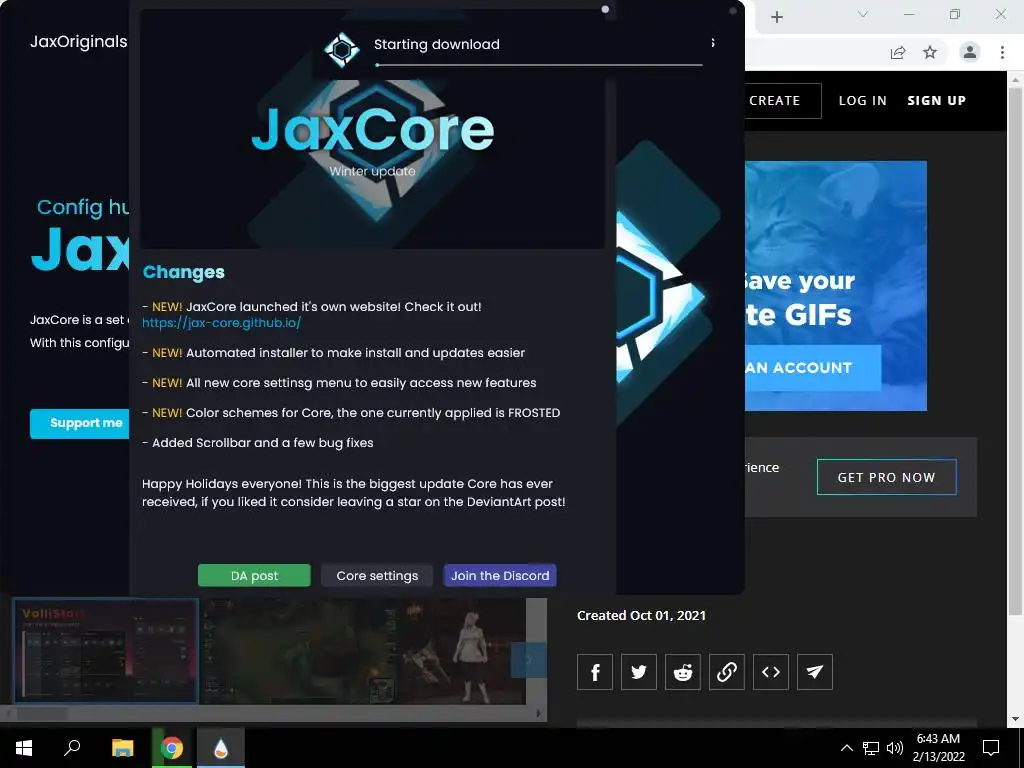Click the browser vertical scrollbar

click(x=1016, y=350)
